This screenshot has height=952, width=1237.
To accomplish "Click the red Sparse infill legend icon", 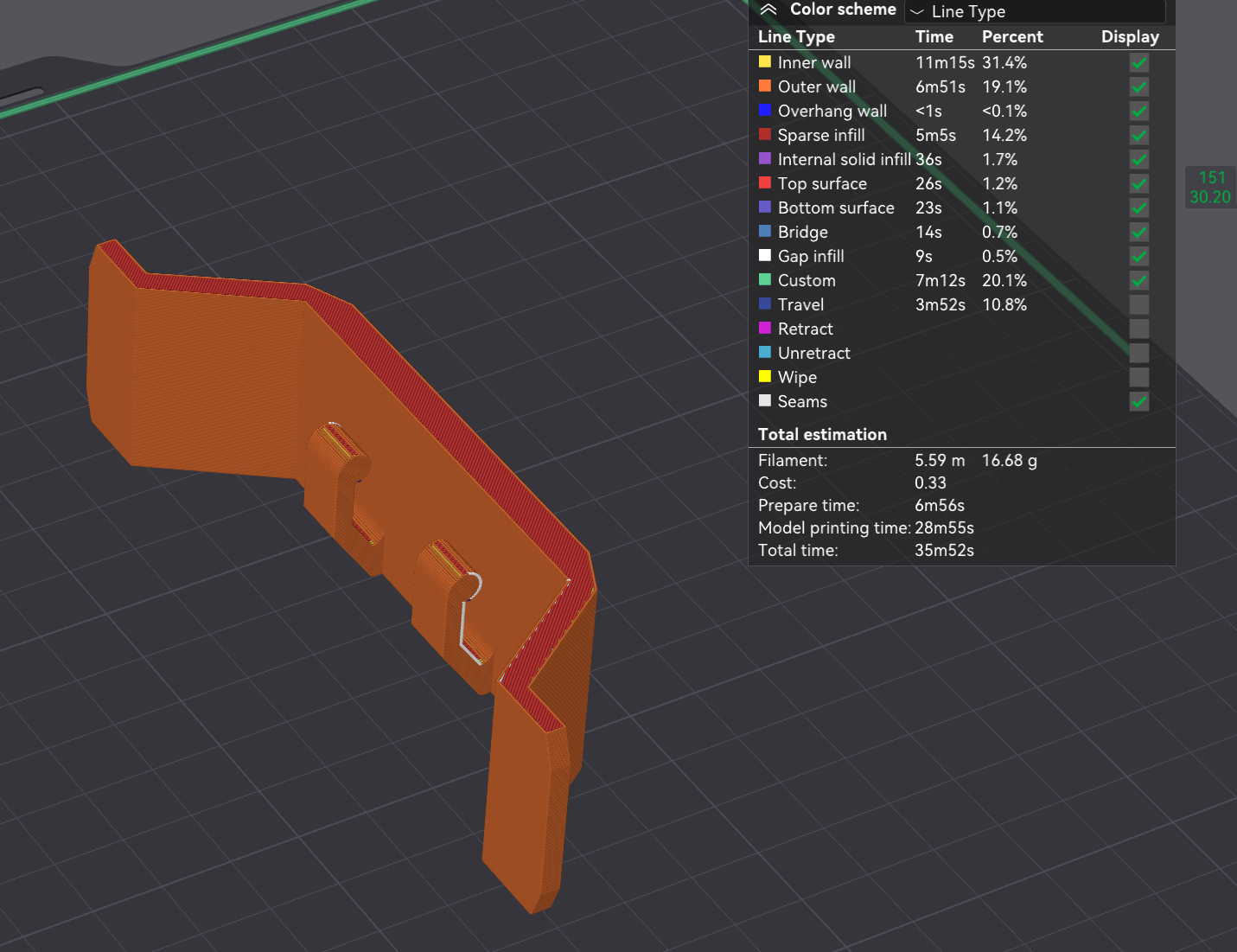I will [764, 135].
